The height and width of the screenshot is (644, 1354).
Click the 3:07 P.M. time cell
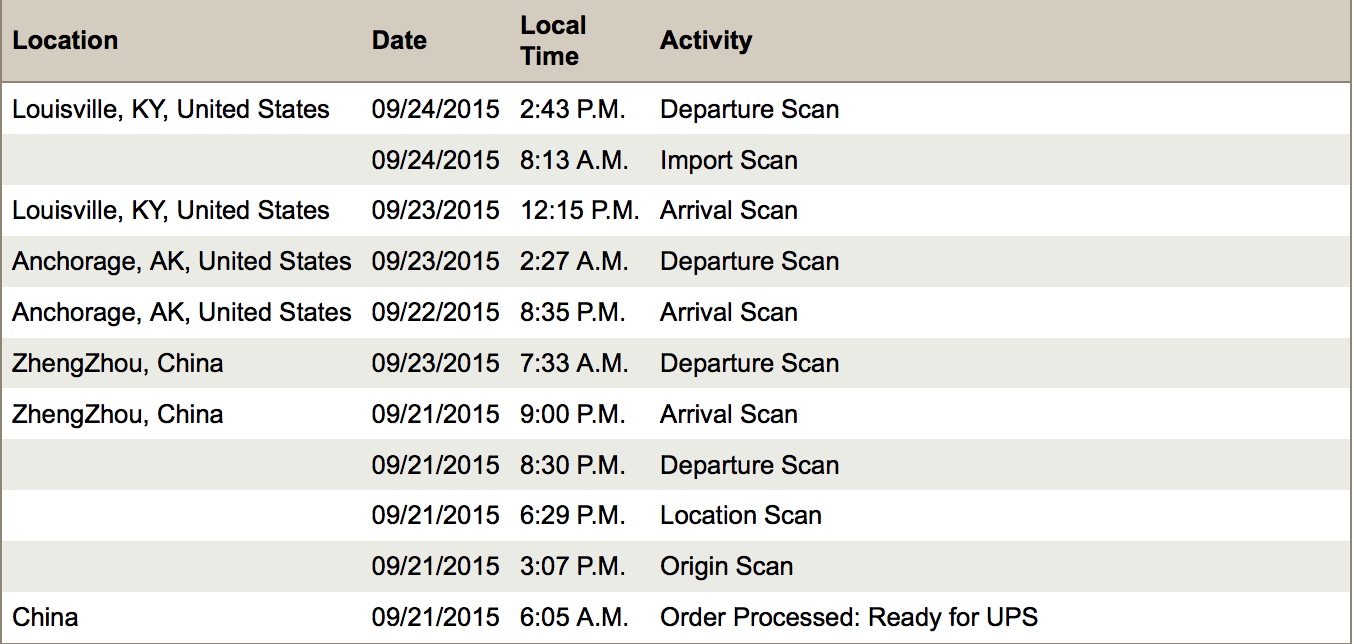pos(572,567)
